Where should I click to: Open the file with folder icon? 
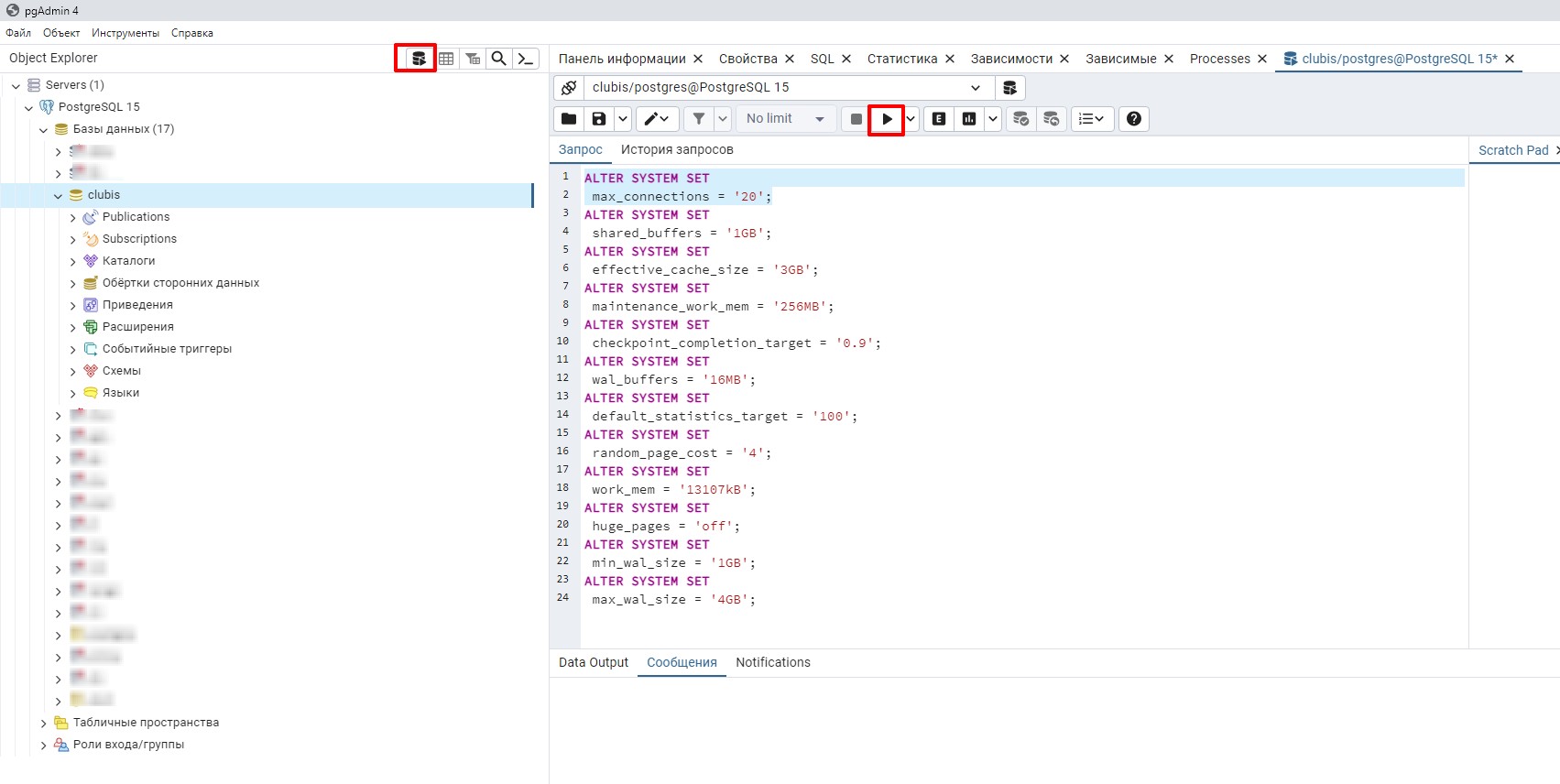569,119
